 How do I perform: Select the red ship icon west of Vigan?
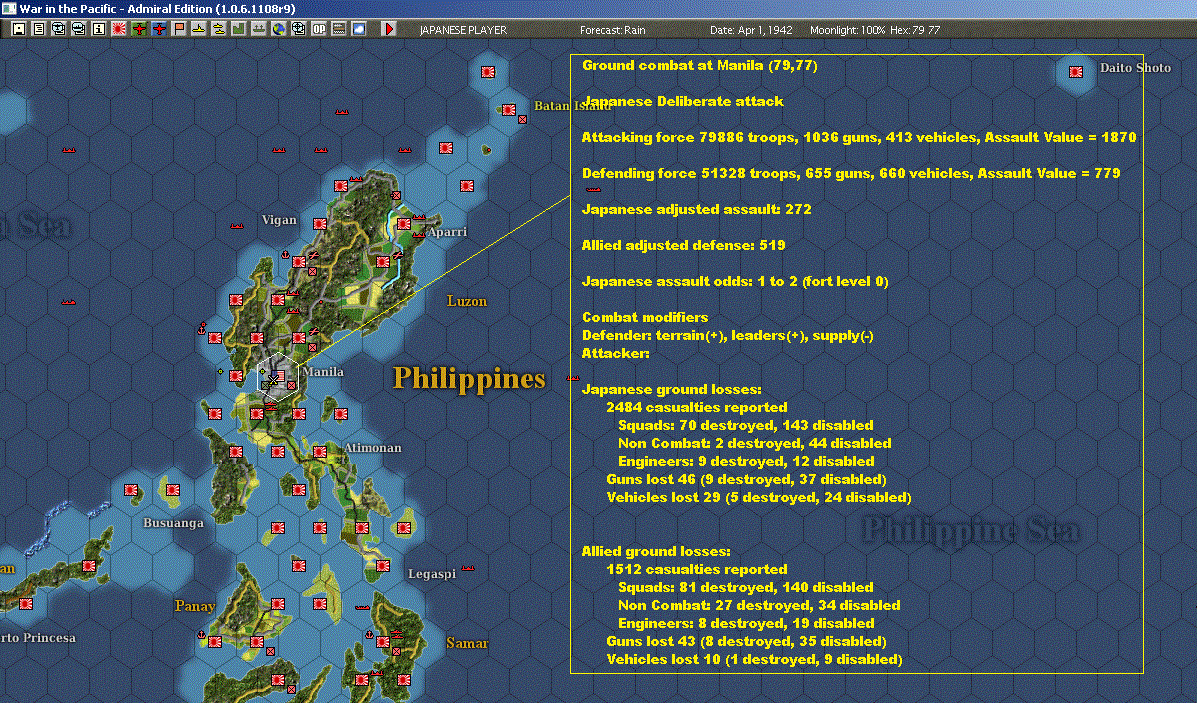tap(237, 226)
